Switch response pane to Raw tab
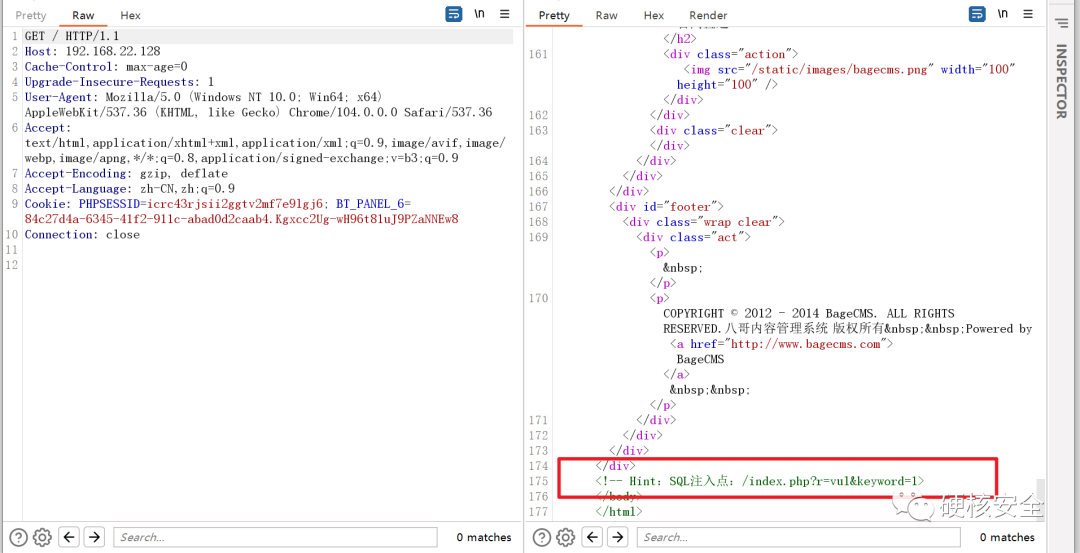Image resolution: width=1080 pixels, height=553 pixels. pyautogui.click(x=606, y=15)
